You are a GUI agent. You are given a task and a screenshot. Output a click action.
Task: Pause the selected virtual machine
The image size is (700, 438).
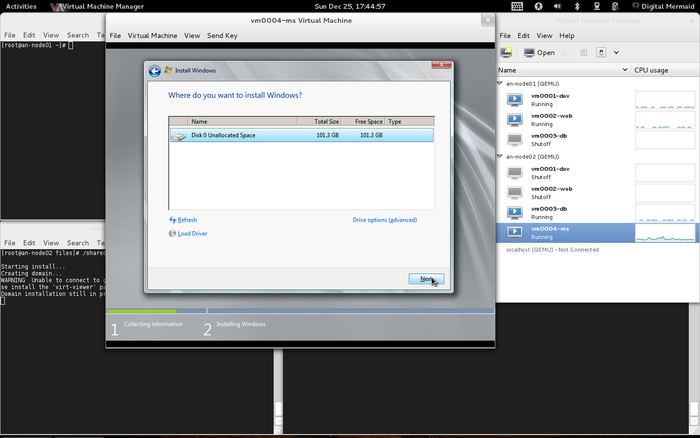click(583, 52)
